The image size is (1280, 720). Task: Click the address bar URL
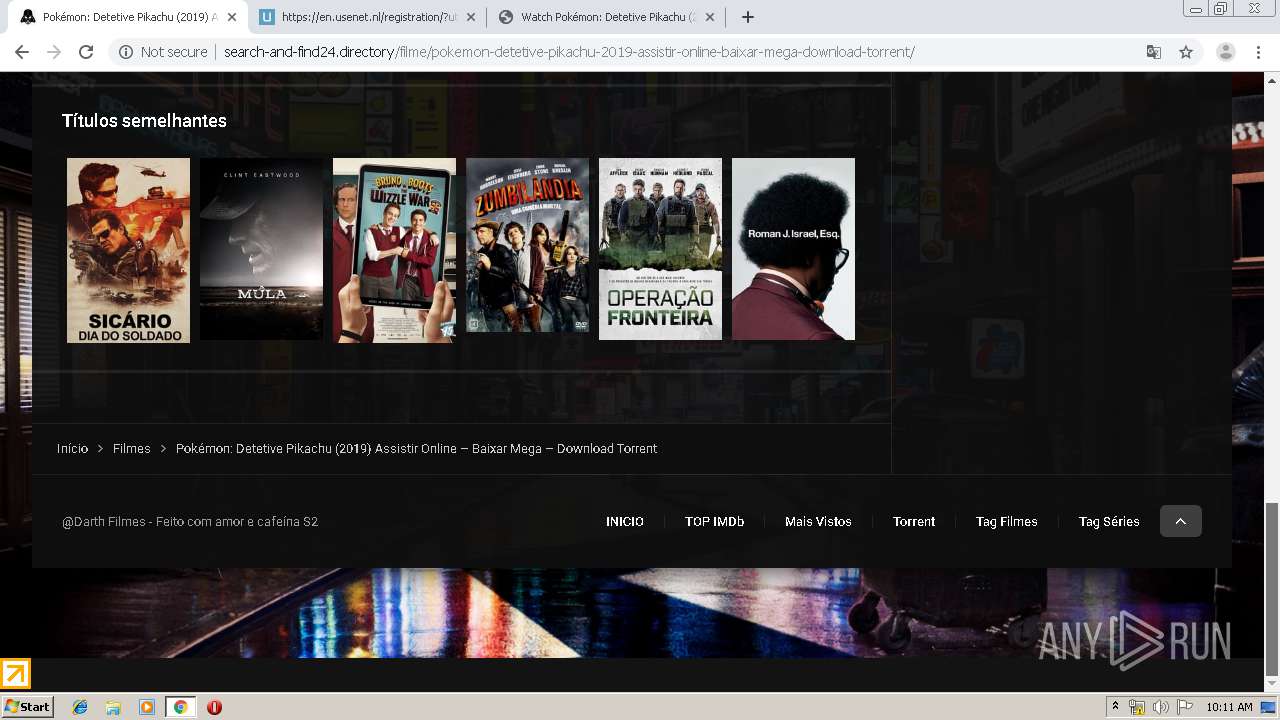click(569, 52)
